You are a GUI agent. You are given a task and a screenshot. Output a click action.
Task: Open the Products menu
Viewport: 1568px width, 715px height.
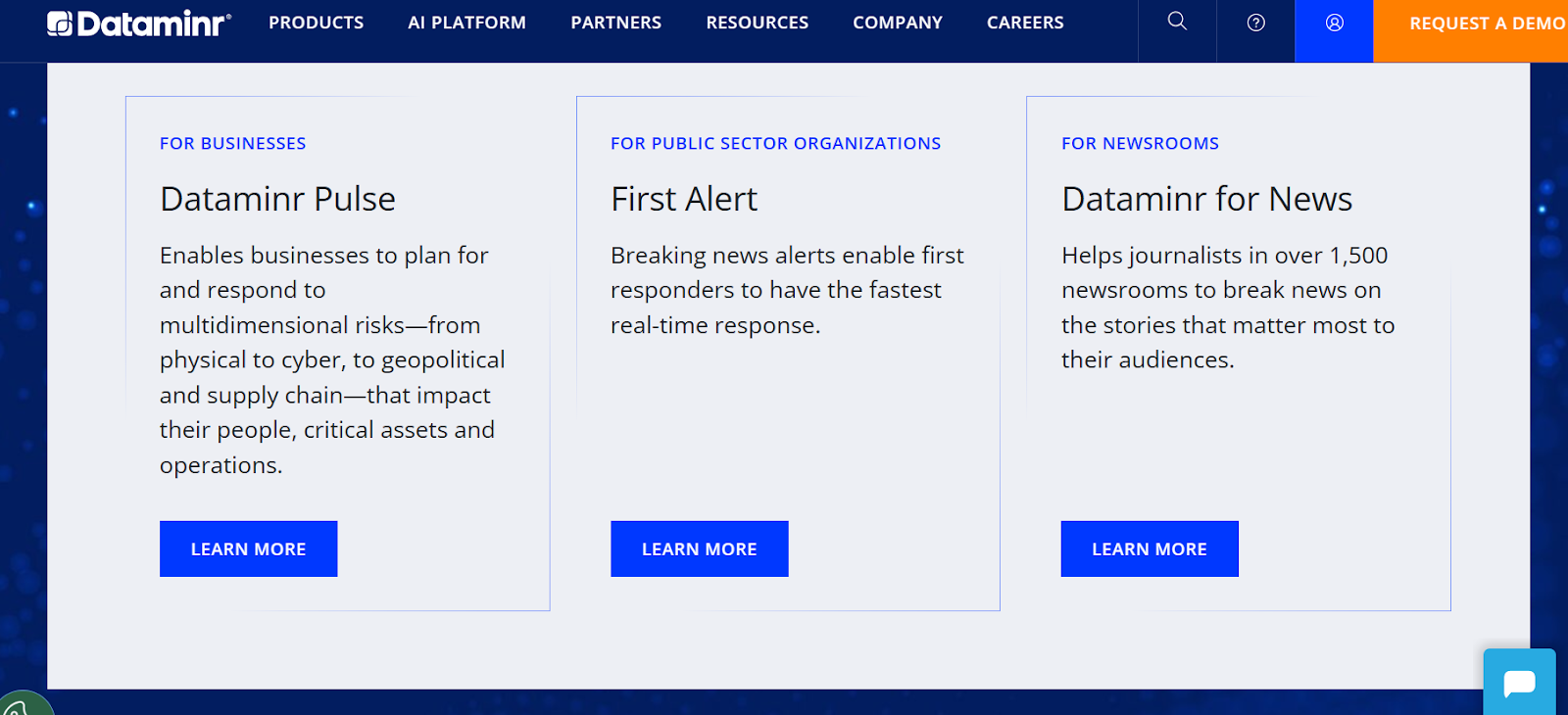click(317, 23)
